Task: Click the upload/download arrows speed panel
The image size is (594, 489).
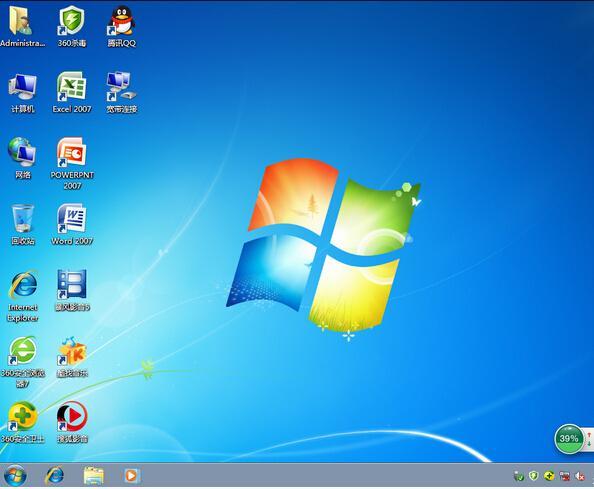Action: (590, 439)
